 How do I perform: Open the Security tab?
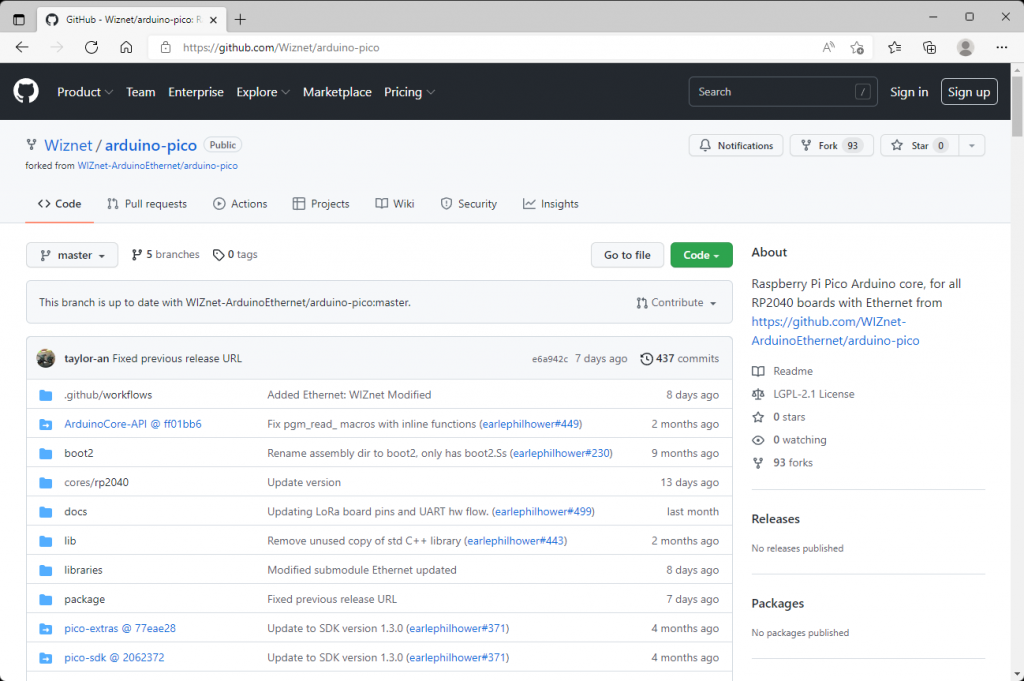click(x=468, y=204)
